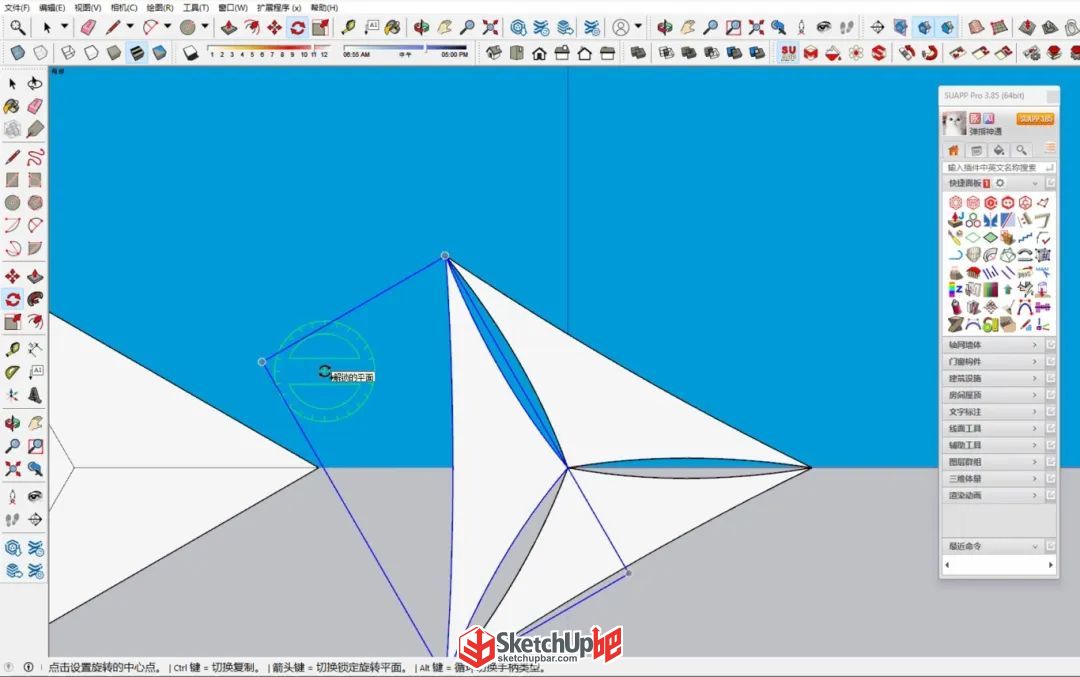Select the Circle tool in left toolbar
Viewport: 1080px width, 677px height.
click(x=12, y=202)
